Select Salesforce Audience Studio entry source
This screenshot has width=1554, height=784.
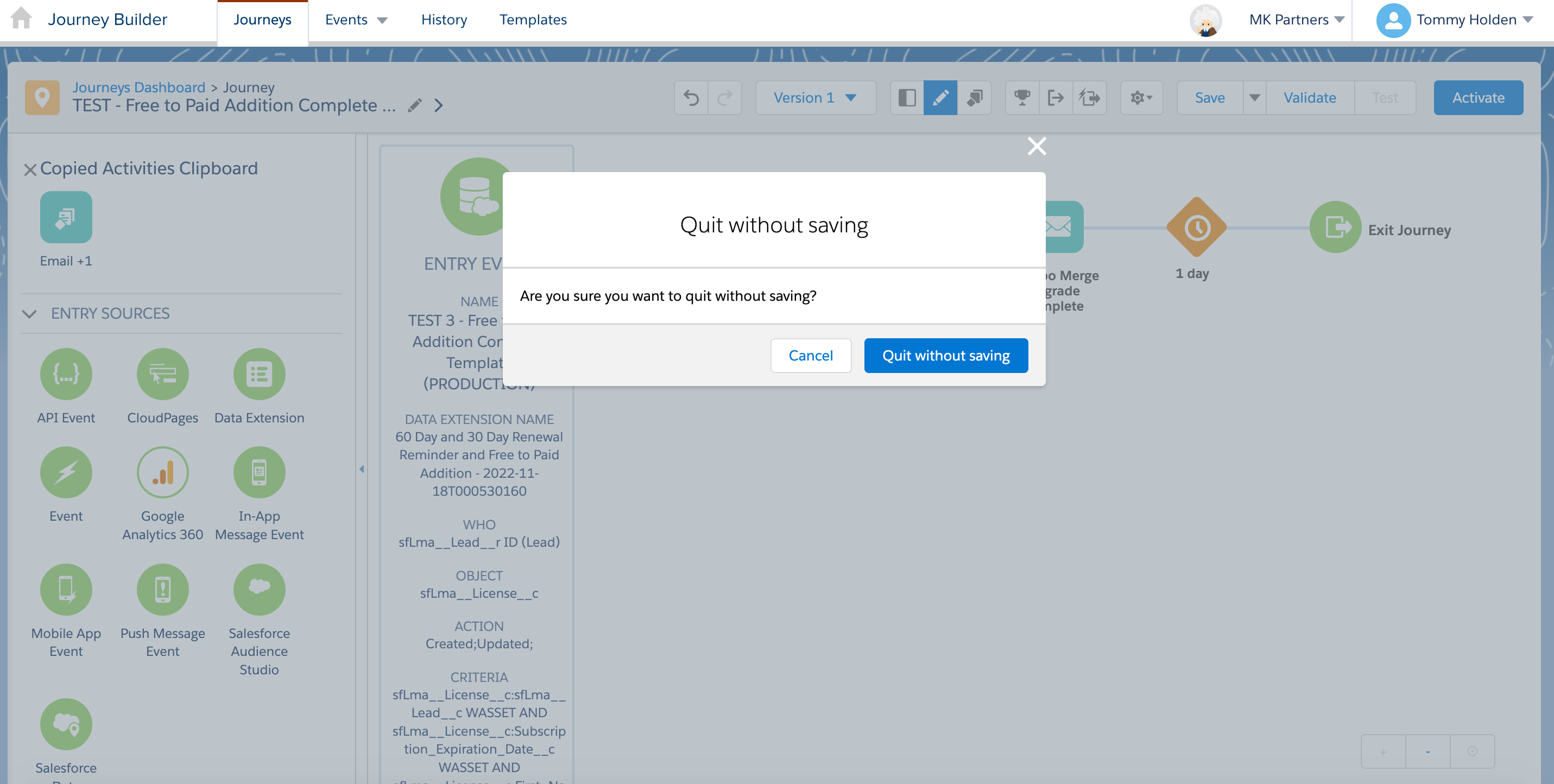click(x=260, y=621)
